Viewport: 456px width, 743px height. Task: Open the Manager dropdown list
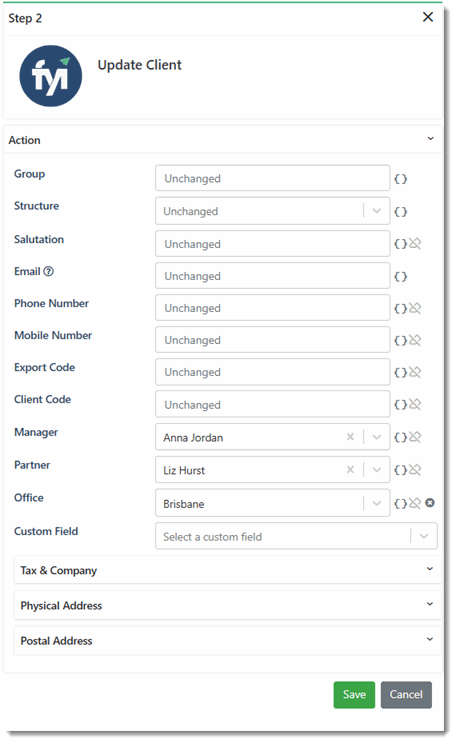[x=377, y=437]
